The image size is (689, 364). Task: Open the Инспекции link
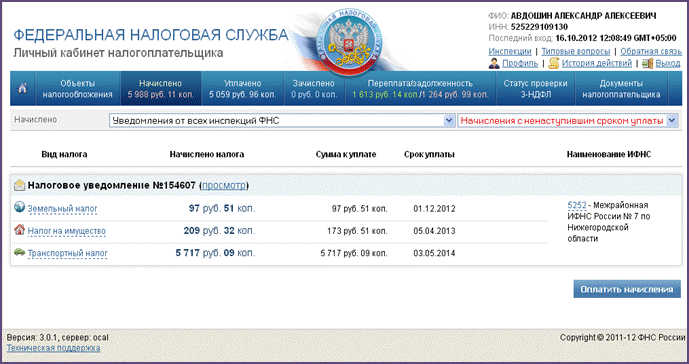(510, 51)
